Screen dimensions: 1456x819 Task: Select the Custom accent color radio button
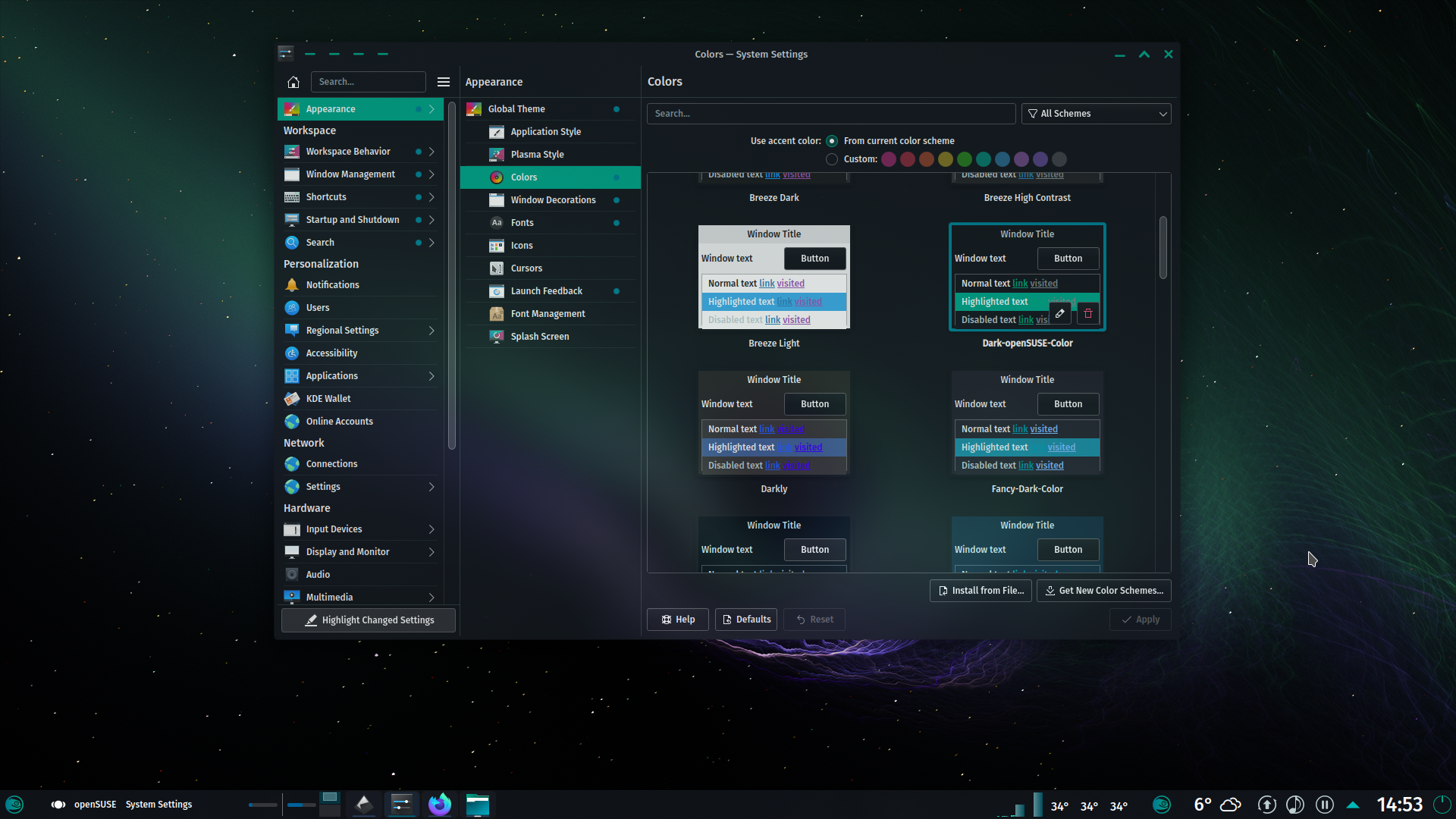click(832, 159)
